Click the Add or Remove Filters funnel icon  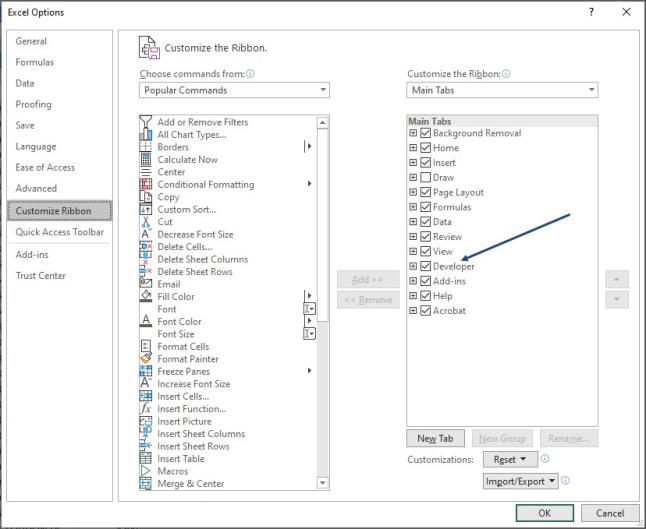[x=145, y=122]
